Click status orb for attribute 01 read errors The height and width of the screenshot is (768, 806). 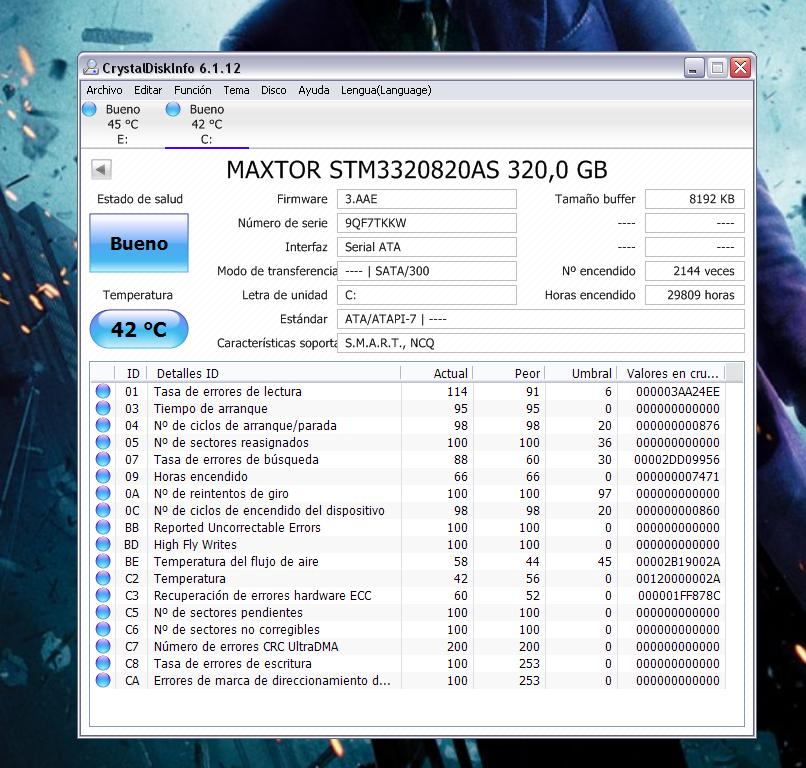point(103,392)
